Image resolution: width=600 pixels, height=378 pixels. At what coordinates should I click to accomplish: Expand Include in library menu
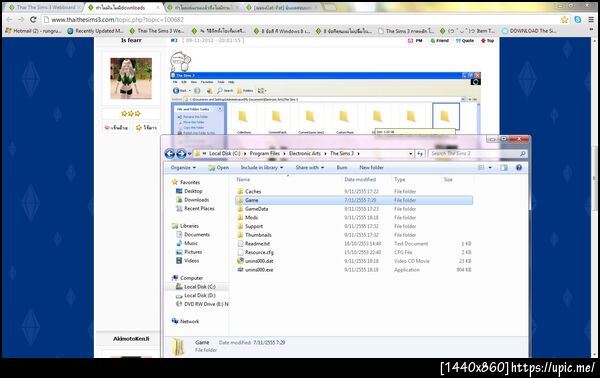262,168
